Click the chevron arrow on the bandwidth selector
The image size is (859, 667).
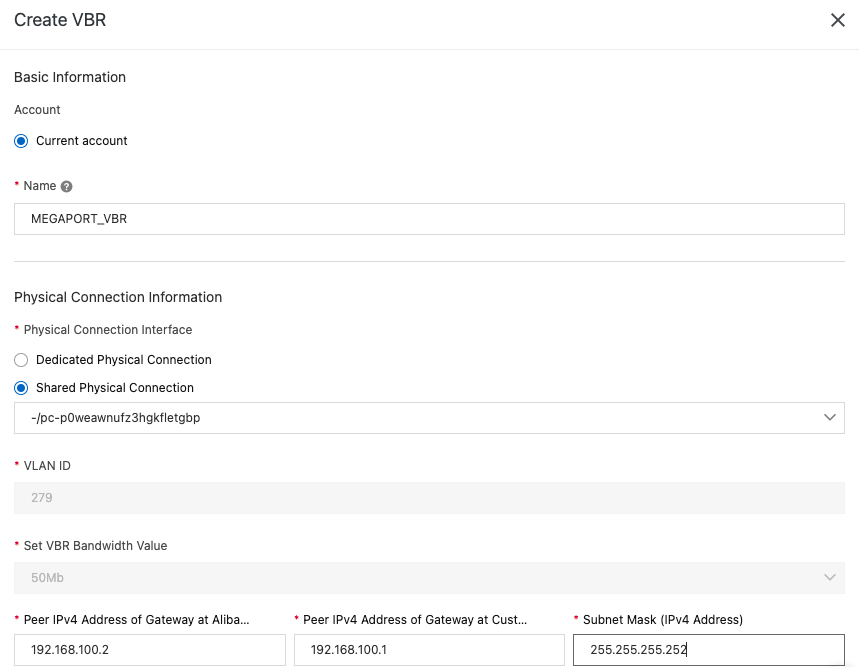pos(829,577)
